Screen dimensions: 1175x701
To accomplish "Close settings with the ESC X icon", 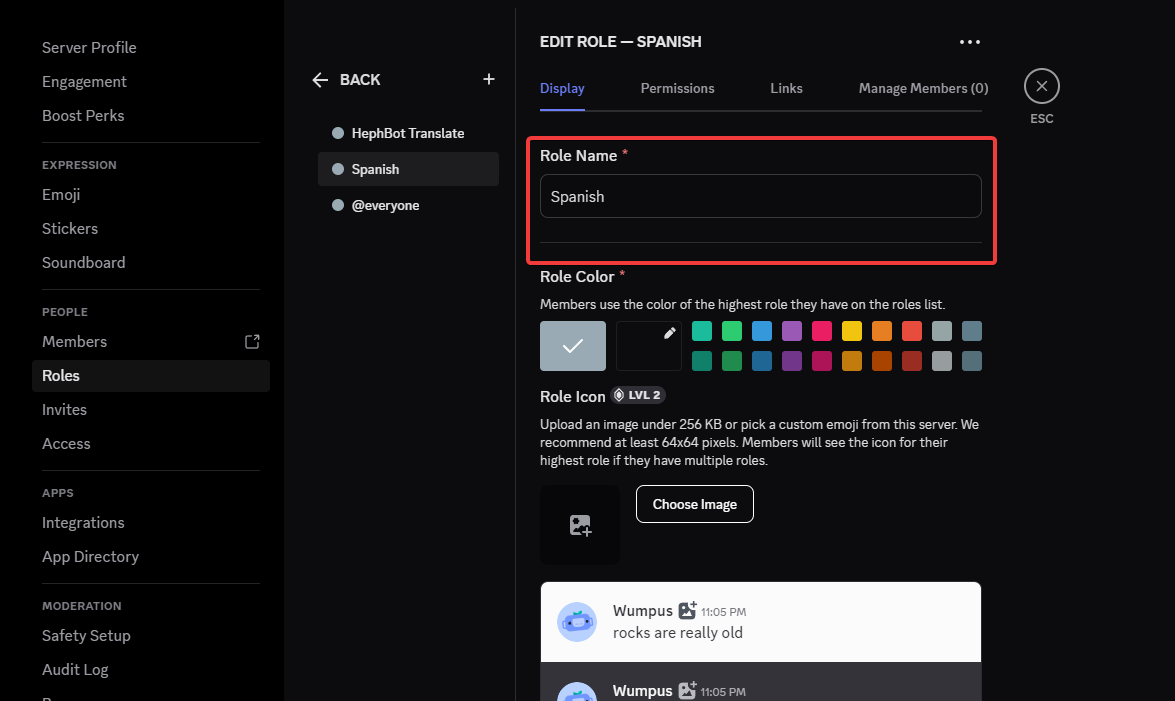I will [1041, 87].
